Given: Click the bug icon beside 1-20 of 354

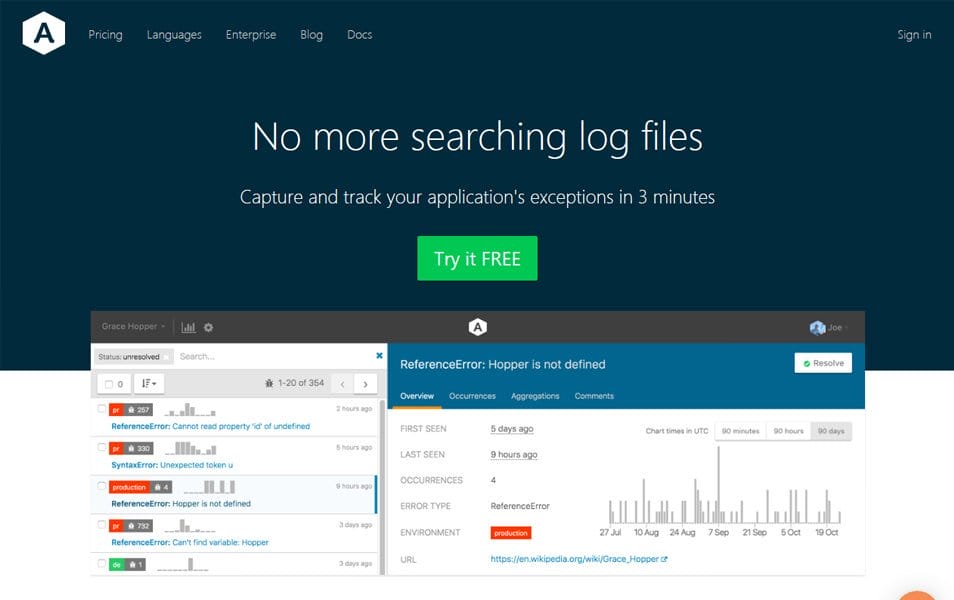Looking at the screenshot, I should point(269,383).
